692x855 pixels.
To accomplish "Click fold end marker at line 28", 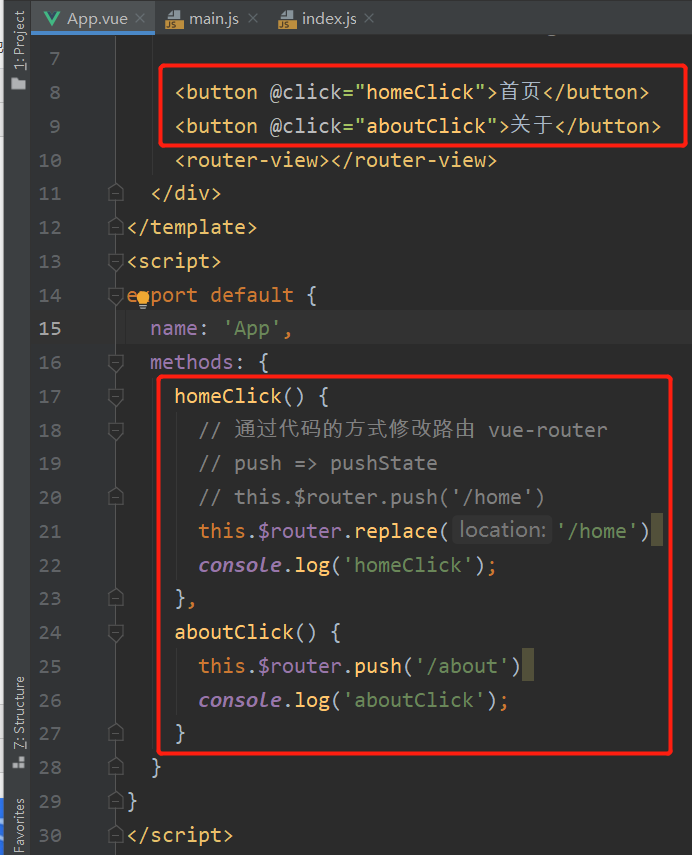I will click(116, 767).
